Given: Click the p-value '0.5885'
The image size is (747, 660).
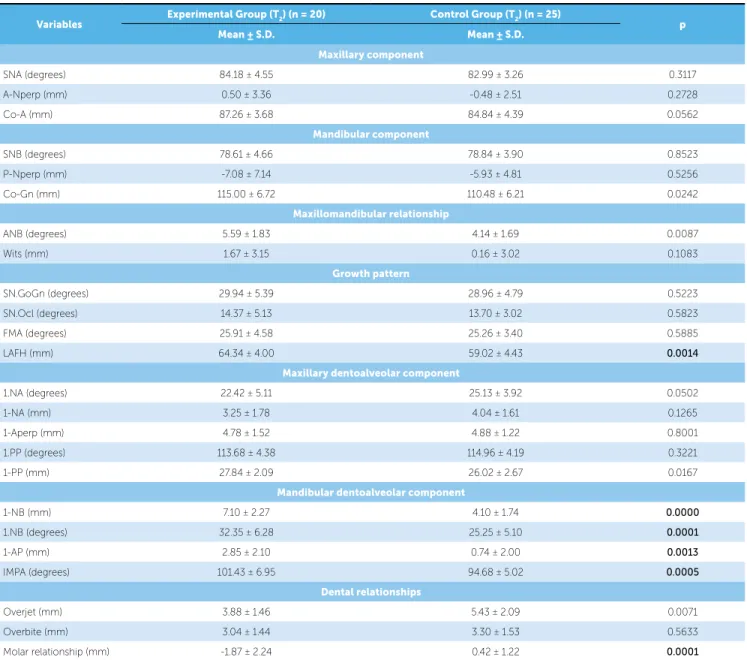Looking at the screenshot, I should coord(682,334).
